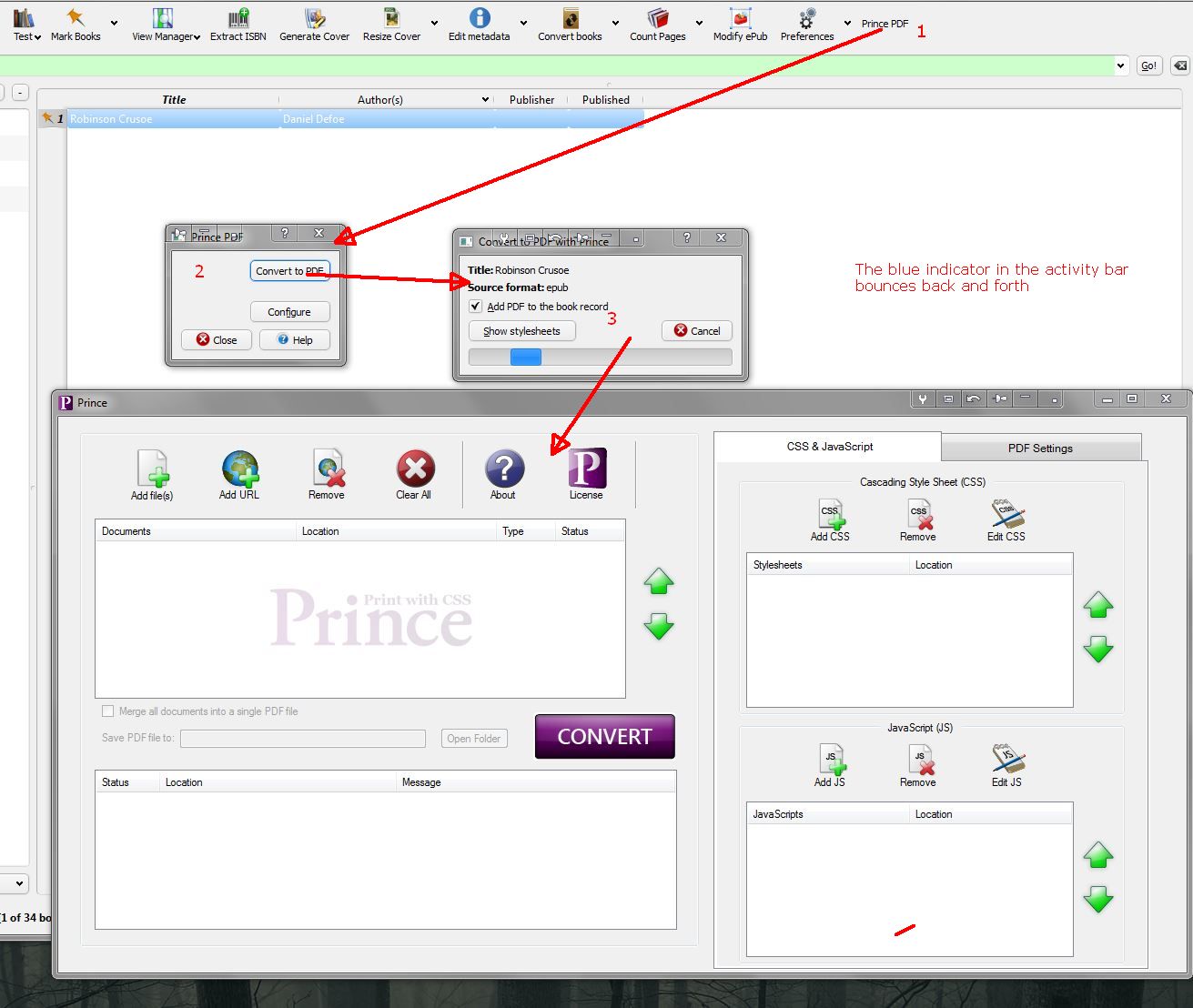
Task: Switch to the PDF Settings tab
Action: click(1040, 449)
